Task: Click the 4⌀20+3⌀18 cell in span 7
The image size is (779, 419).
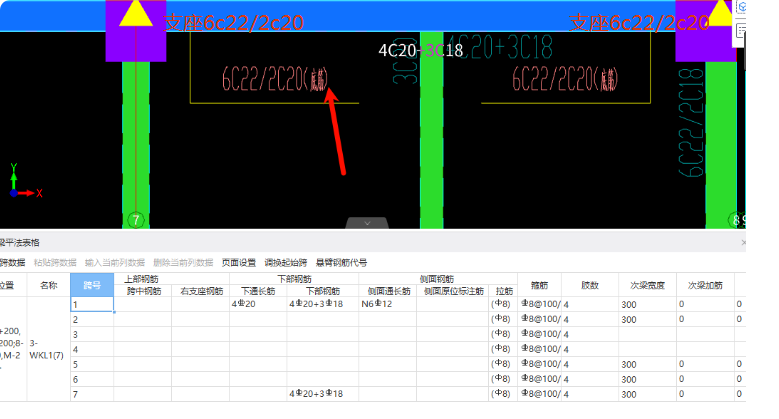Action: [x=322, y=394]
